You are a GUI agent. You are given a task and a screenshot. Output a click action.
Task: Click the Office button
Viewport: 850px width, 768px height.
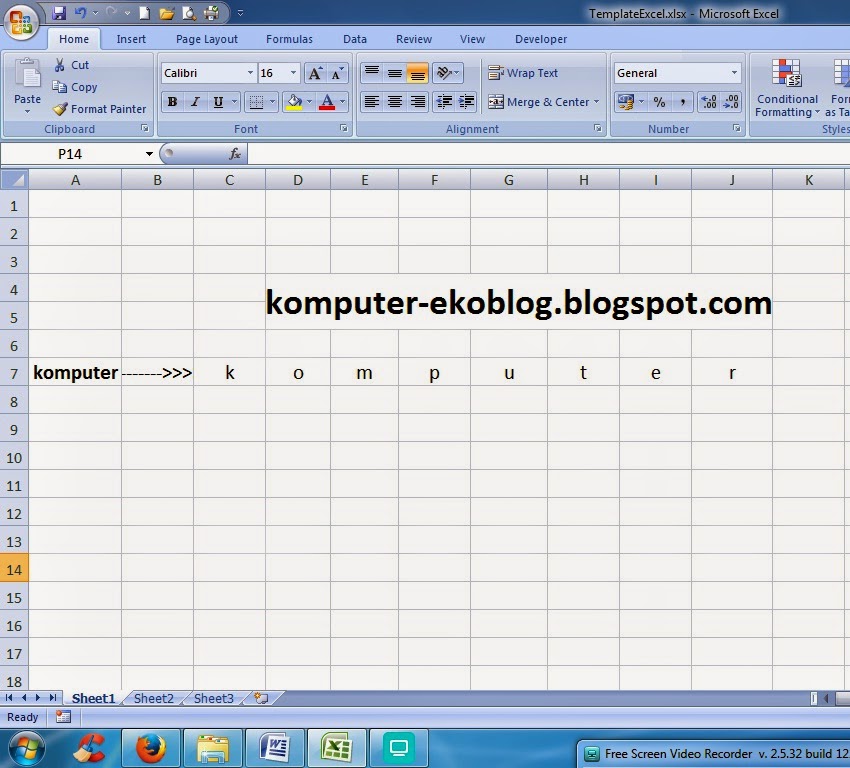pyautogui.click(x=21, y=22)
